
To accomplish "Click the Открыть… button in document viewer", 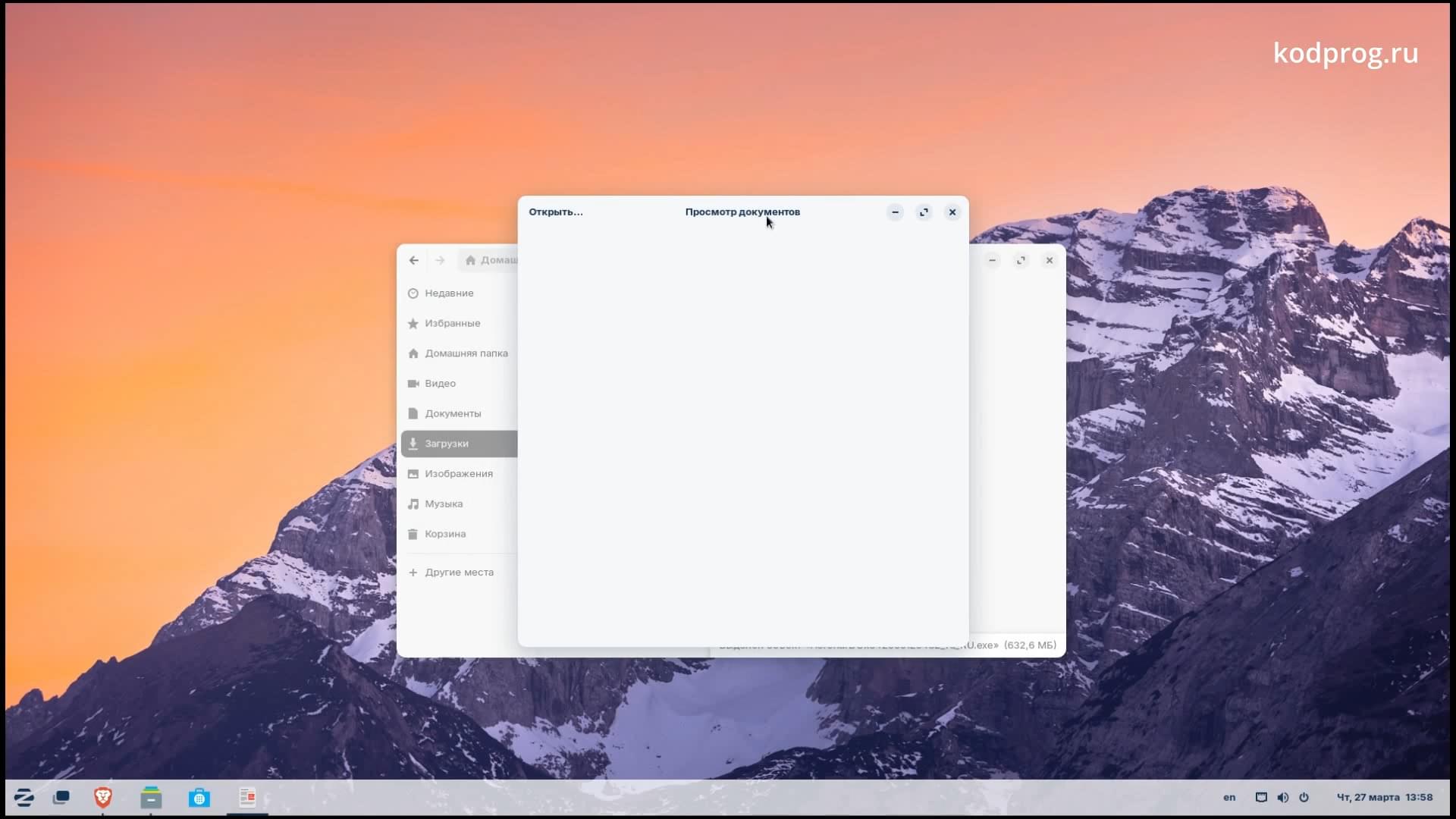I will tap(556, 212).
